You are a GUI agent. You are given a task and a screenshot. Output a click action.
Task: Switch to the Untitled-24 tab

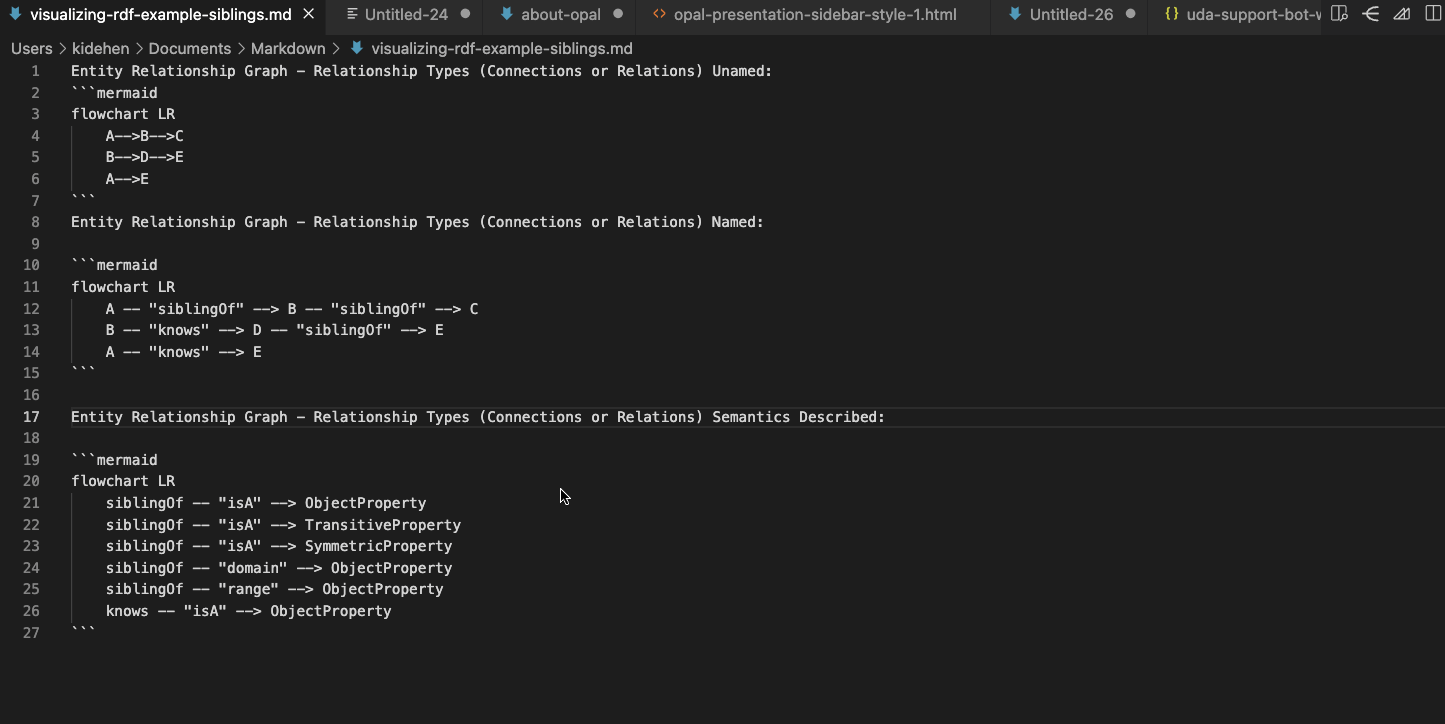click(406, 14)
